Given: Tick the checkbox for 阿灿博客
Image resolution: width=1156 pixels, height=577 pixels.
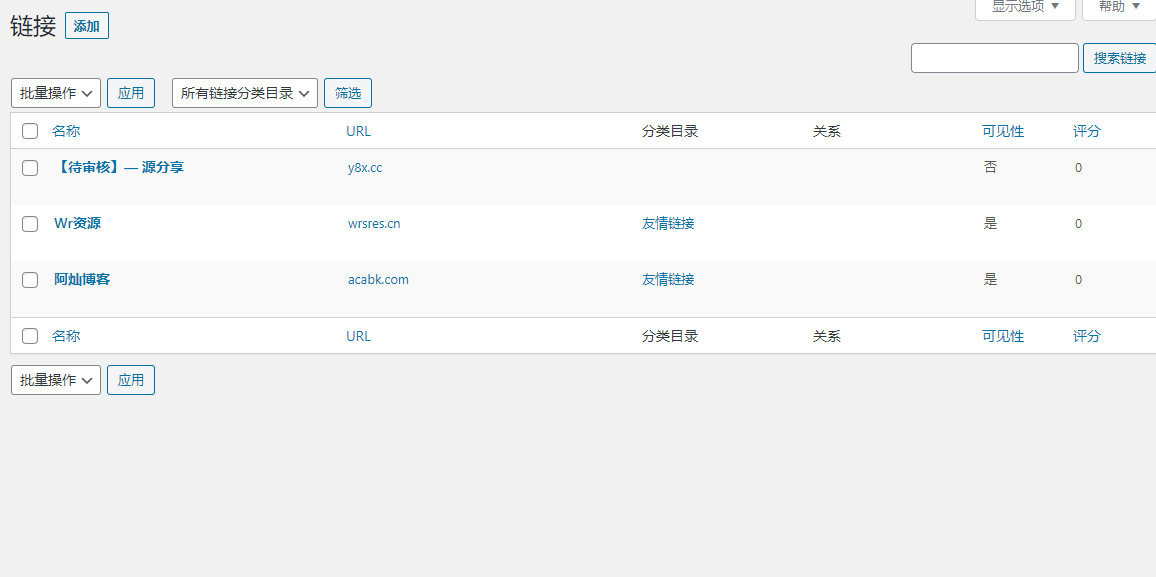Looking at the screenshot, I should [x=30, y=280].
